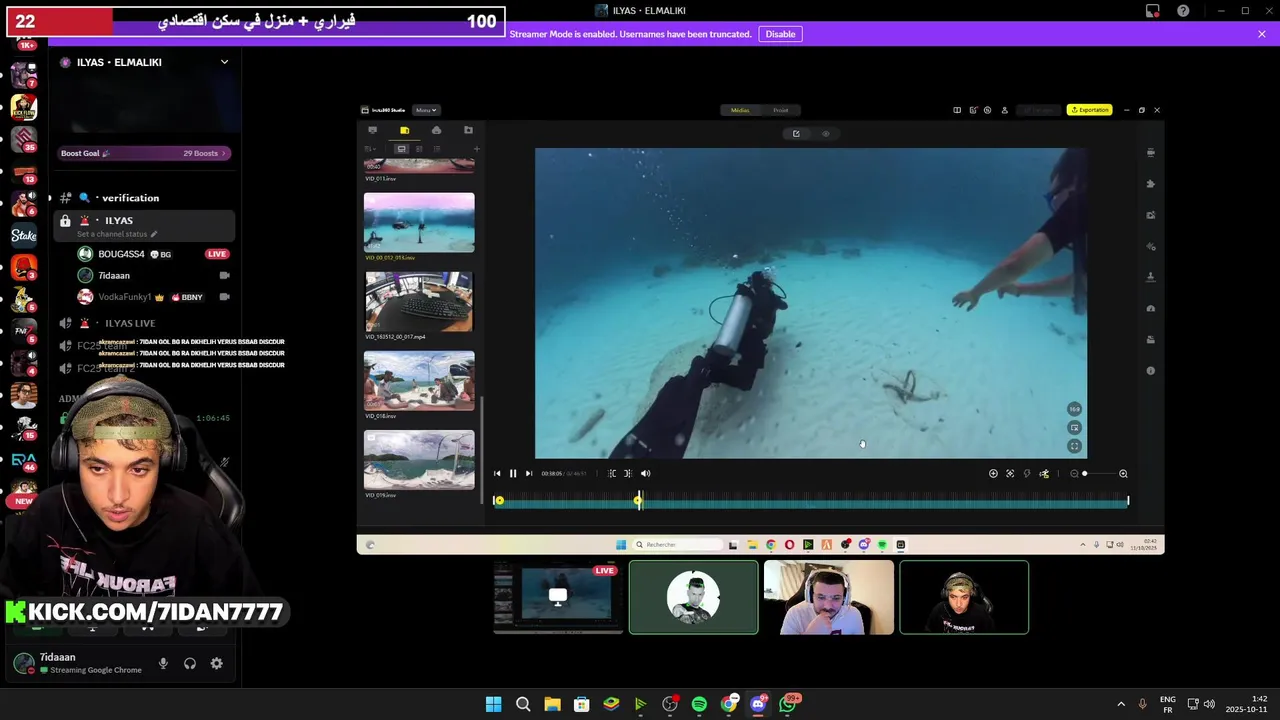Toggle picture-in-picture preview icon
Image resolution: width=1280 pixels, height=720 pixels.
pyautogui.click(x=1074, y=428)
